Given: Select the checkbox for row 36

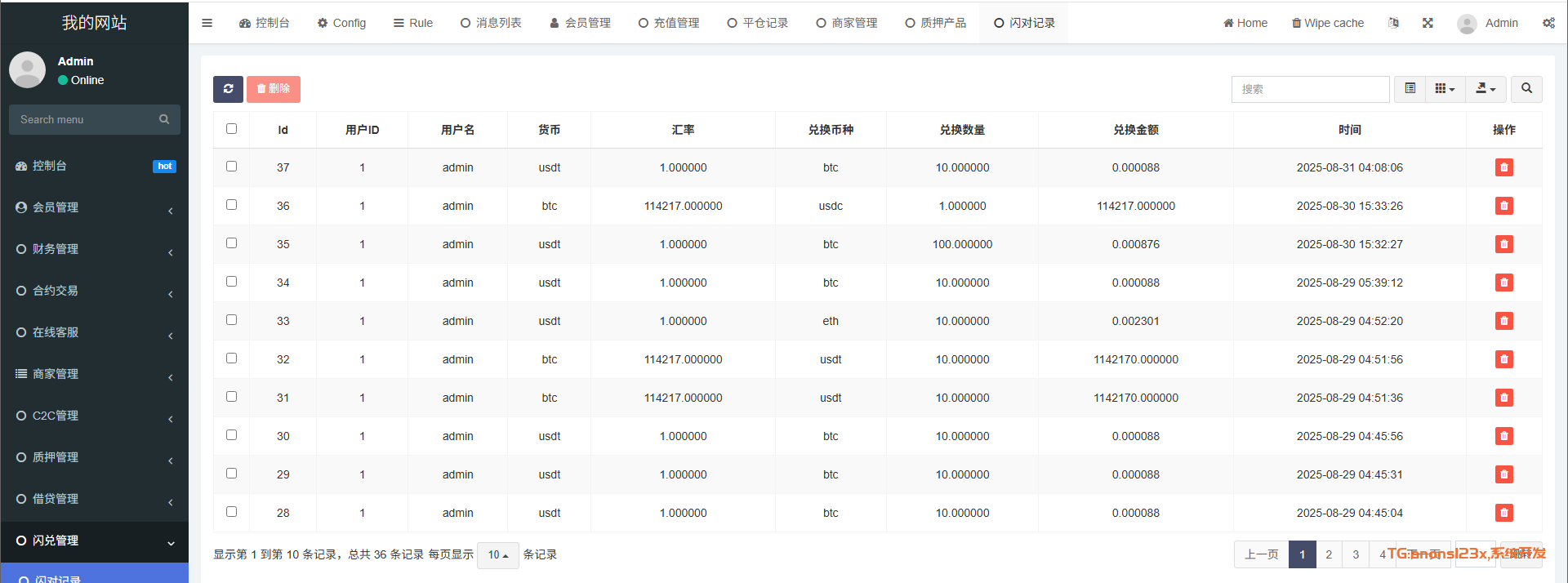Looking at the screenshot, I should (232, 205).
